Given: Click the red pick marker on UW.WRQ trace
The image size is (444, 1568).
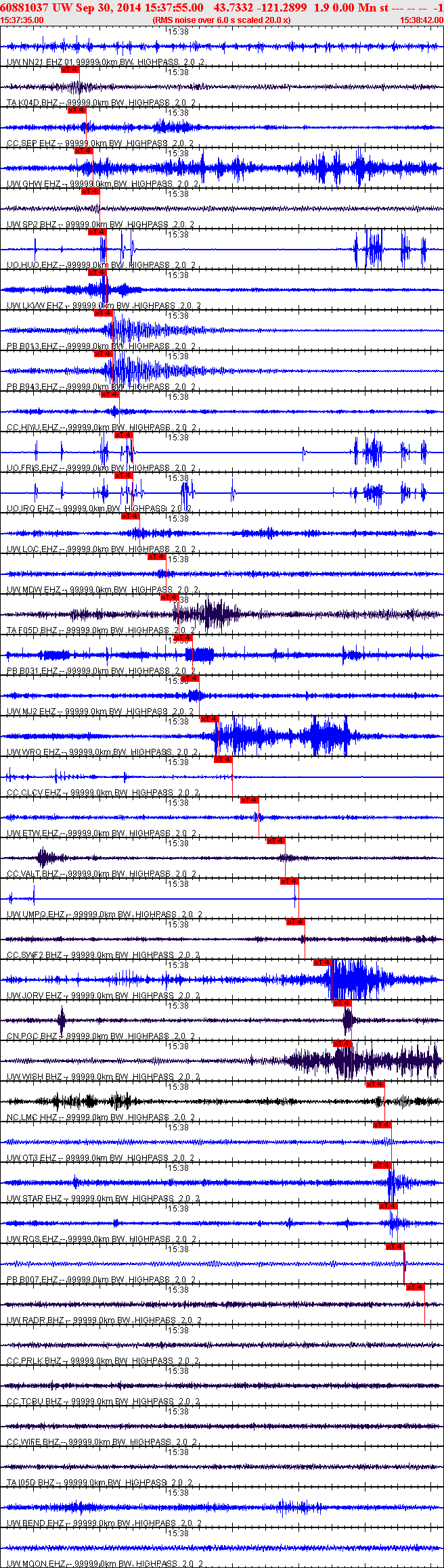Looking at the screenshot, I should pyautogui.click(x=210, y=719).
